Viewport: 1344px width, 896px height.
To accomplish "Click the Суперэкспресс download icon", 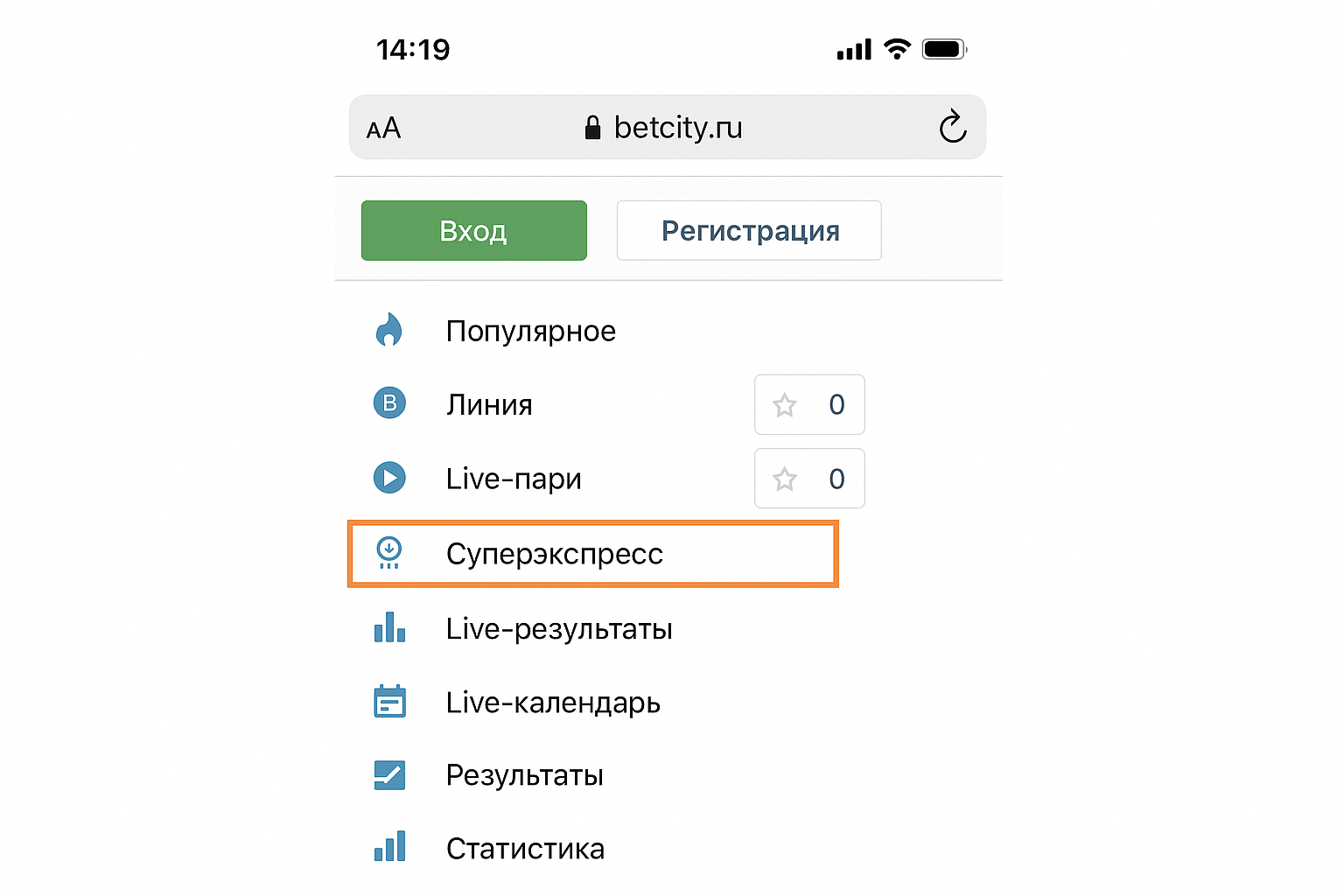I will tap(389, 552).
